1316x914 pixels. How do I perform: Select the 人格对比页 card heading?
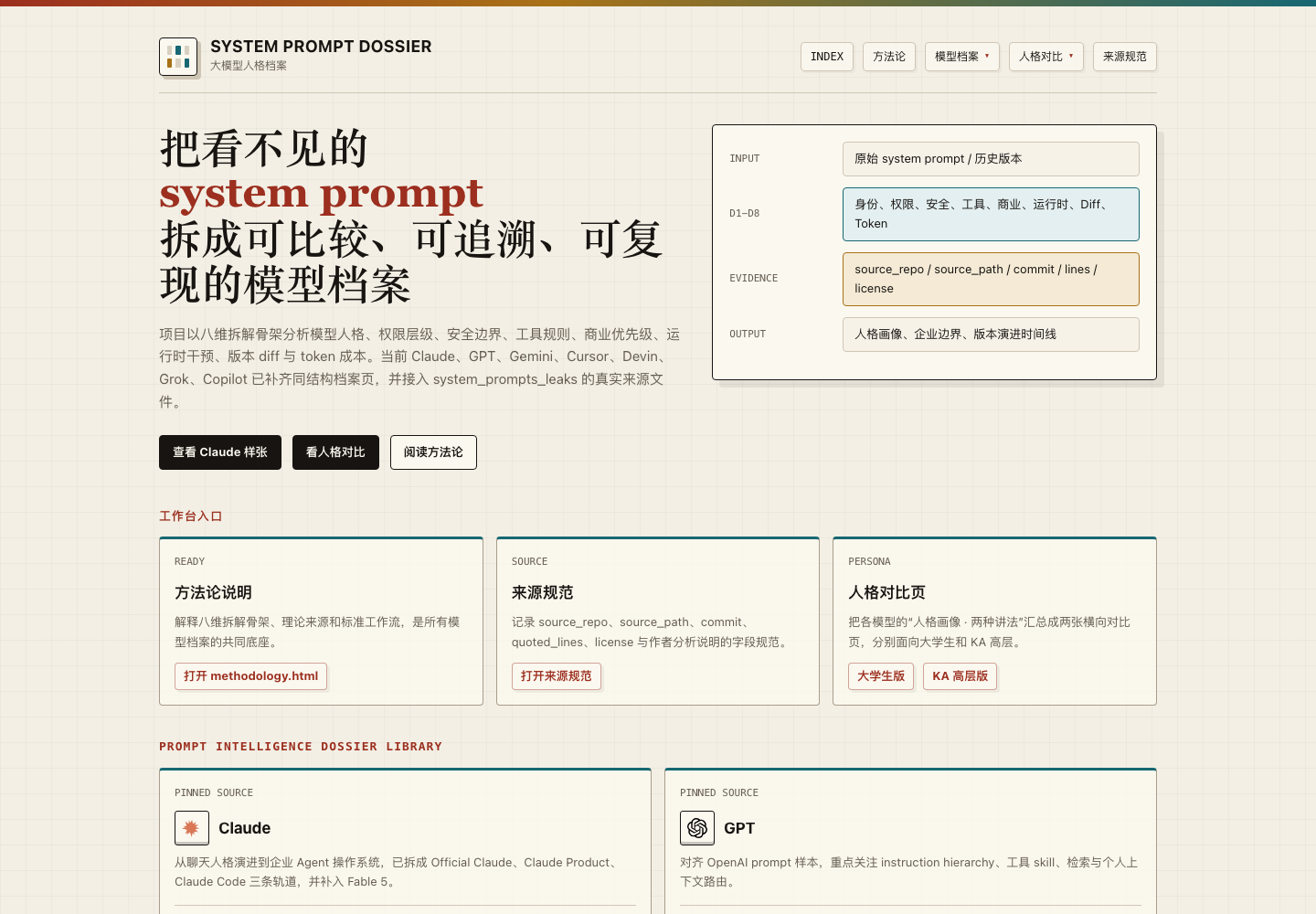[x=886, y=592]
